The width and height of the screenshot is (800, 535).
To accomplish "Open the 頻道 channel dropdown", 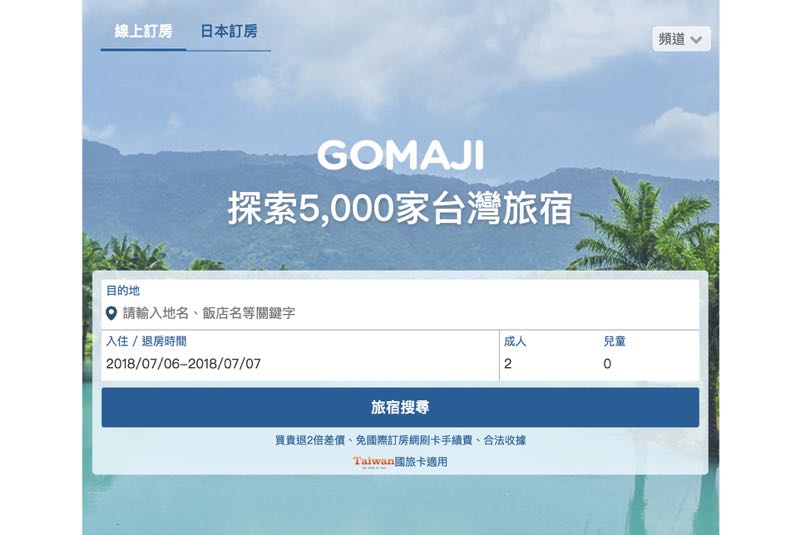I will click(681, 39).
